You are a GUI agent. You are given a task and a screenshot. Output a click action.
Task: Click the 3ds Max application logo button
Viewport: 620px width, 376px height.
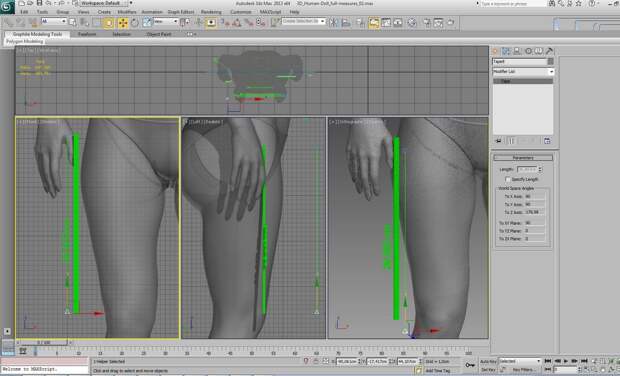tap(7, 6)
